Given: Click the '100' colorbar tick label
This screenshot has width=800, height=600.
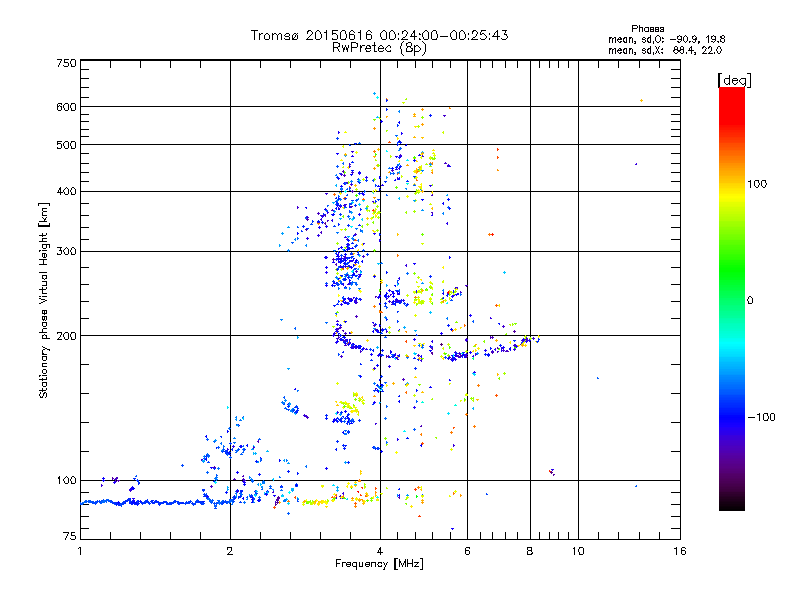Looking at the screenshot, I should coord(757,184).
